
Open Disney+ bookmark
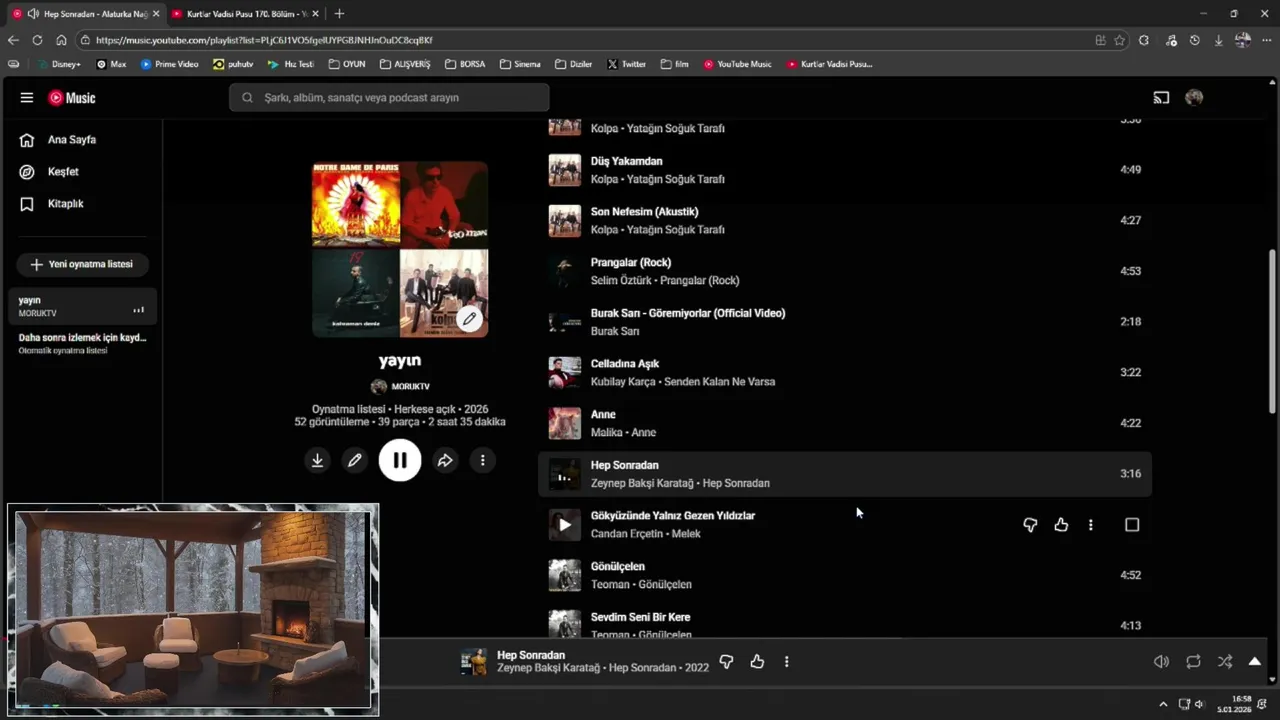59,64
